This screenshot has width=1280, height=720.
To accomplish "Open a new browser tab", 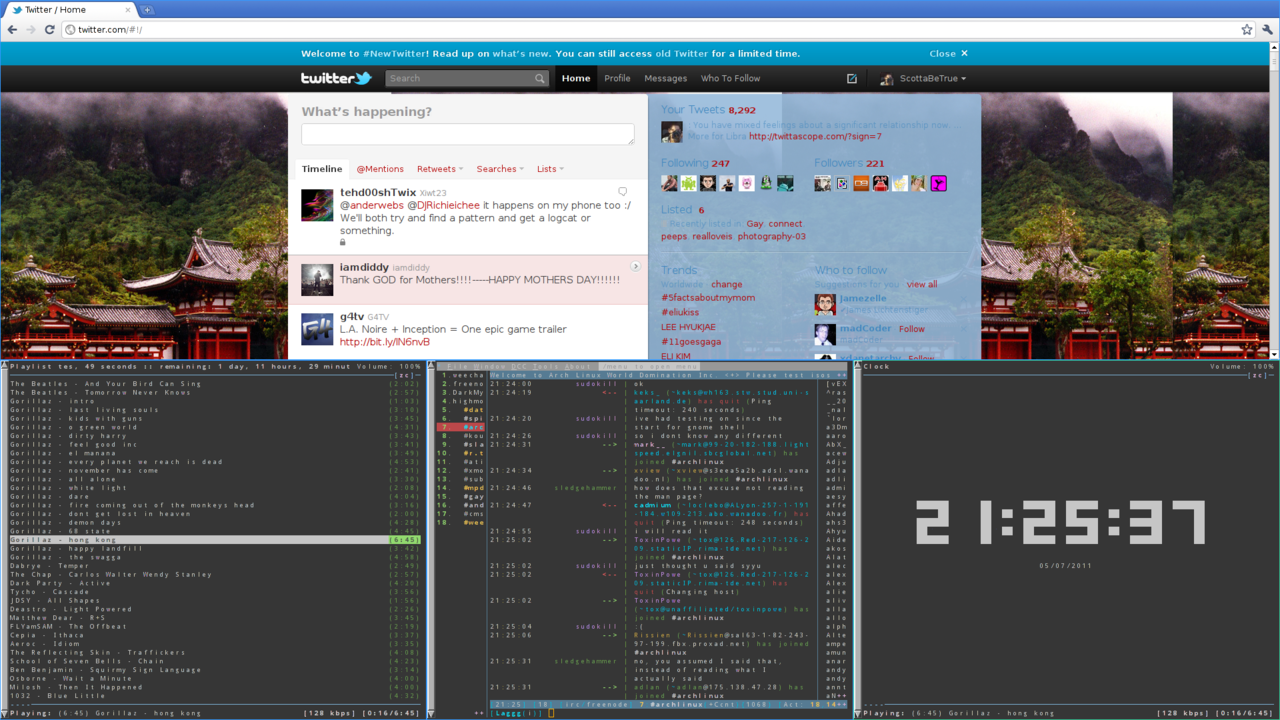I will [x=147, y=10].
